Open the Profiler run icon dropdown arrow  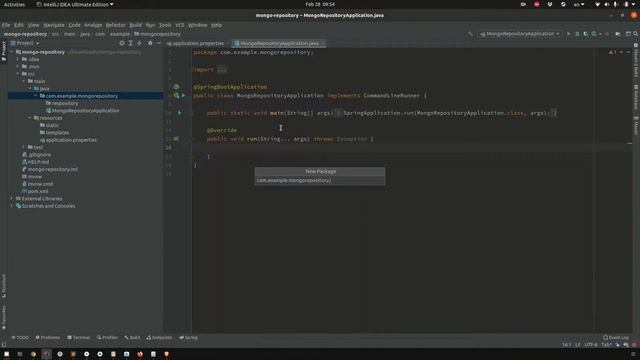(600, 34)
